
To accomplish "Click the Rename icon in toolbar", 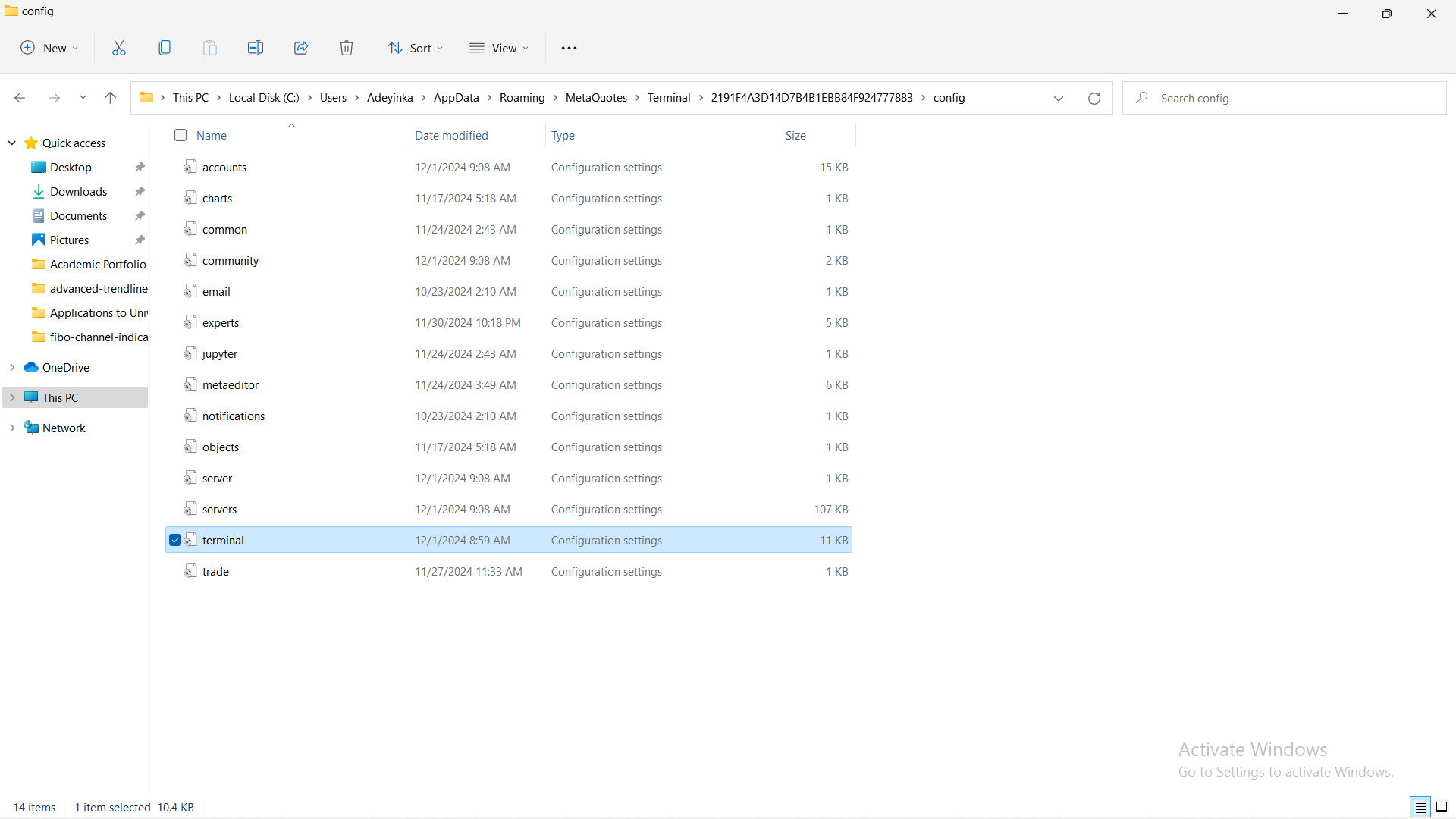I will click(256, 48).
